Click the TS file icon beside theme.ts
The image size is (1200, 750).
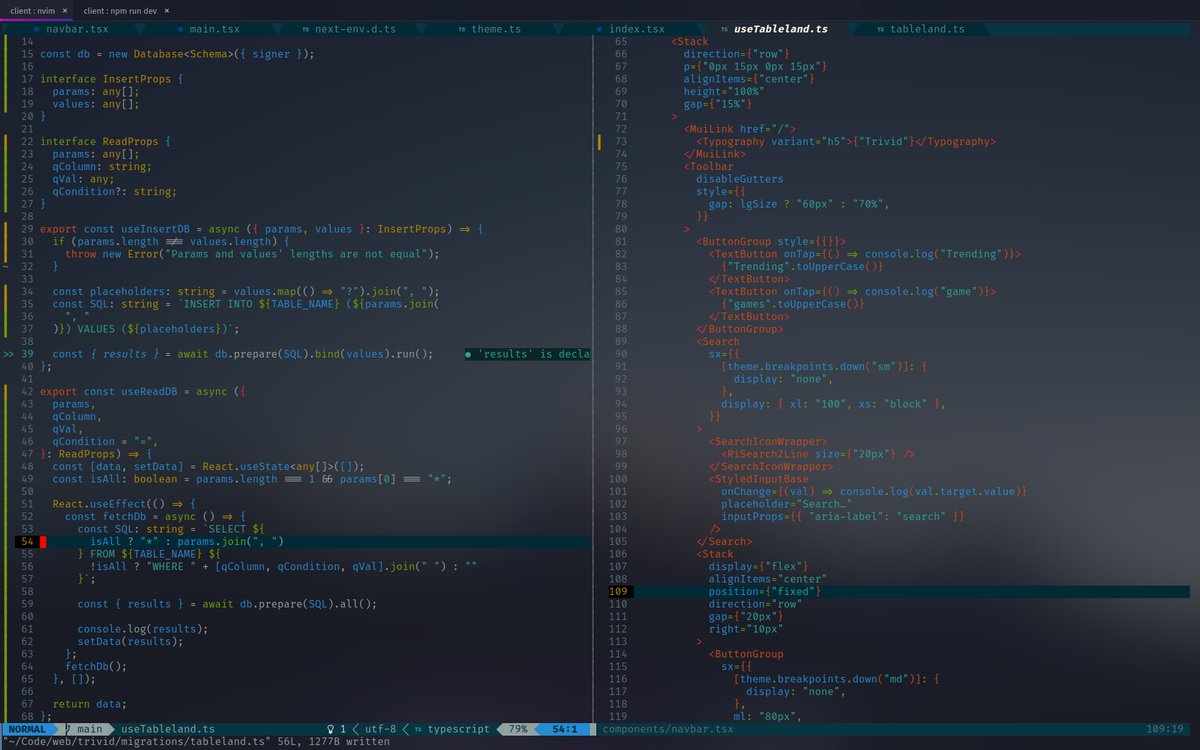point(462,30)
